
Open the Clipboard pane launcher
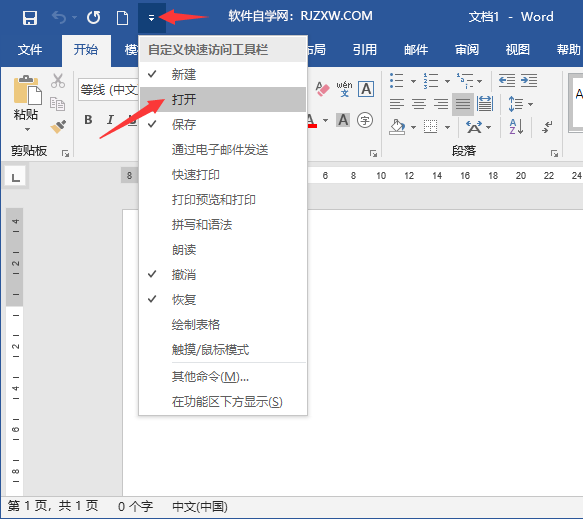(x=66, y=153)
